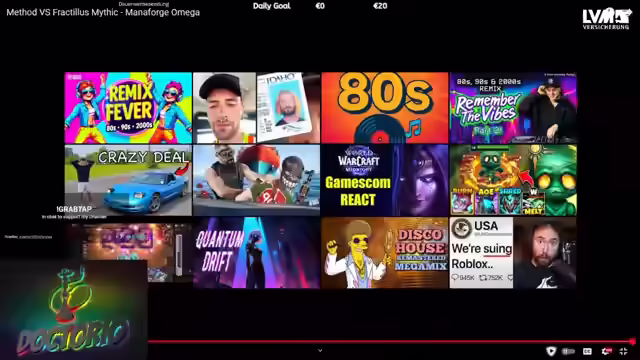This screenshot has width=640, height=360.
Task: Click the Doctorio neon hookah logo
Action: [x=73, y=310]
